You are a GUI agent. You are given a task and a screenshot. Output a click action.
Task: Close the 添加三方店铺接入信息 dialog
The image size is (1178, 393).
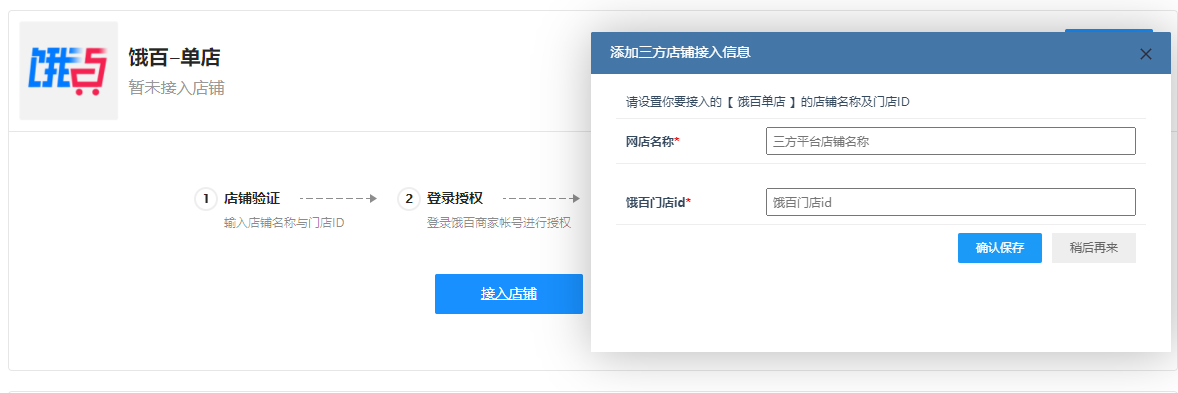[1146, 53]
